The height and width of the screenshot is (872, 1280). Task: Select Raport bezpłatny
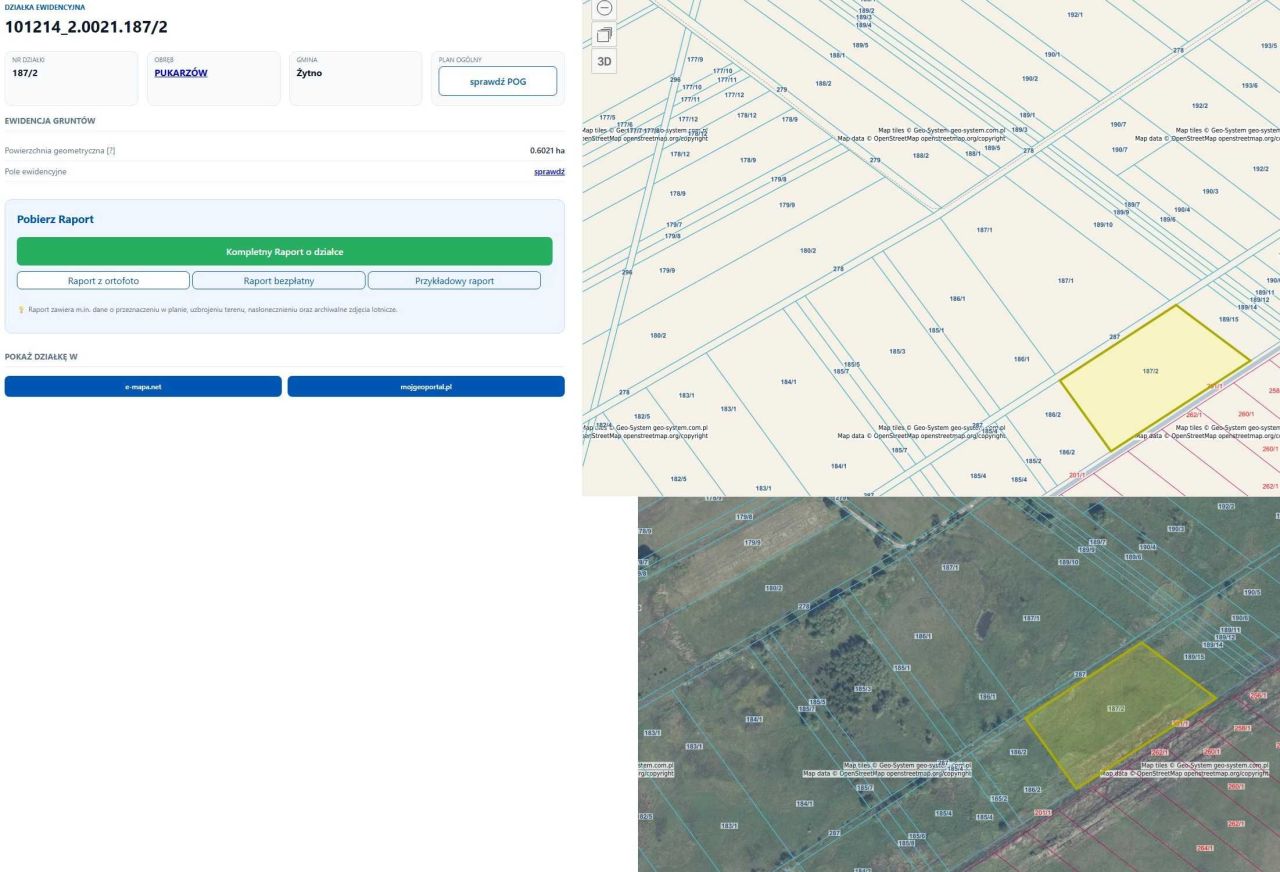pyautogui.click(x=279, y=281)
